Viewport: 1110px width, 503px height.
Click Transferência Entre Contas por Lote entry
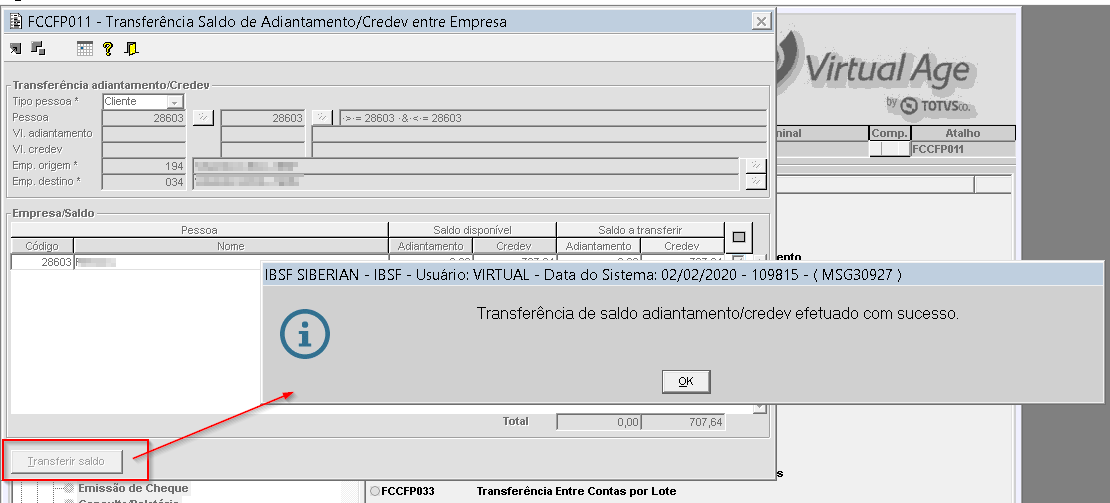[x=576, y=491]
